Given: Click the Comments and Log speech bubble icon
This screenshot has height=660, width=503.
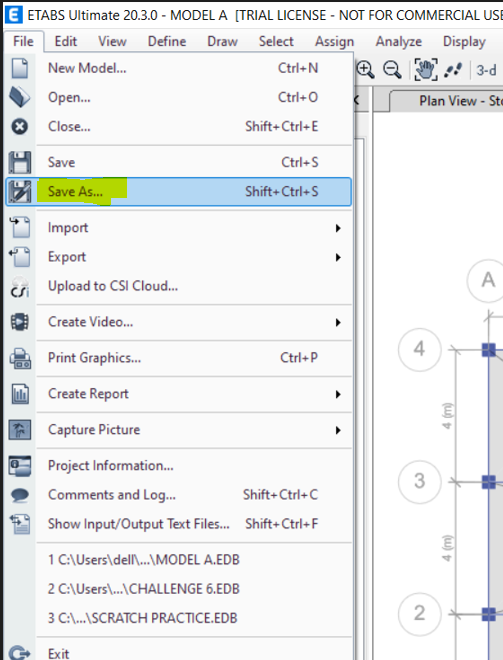Looking at the screenshot, I should click(20, 495).
